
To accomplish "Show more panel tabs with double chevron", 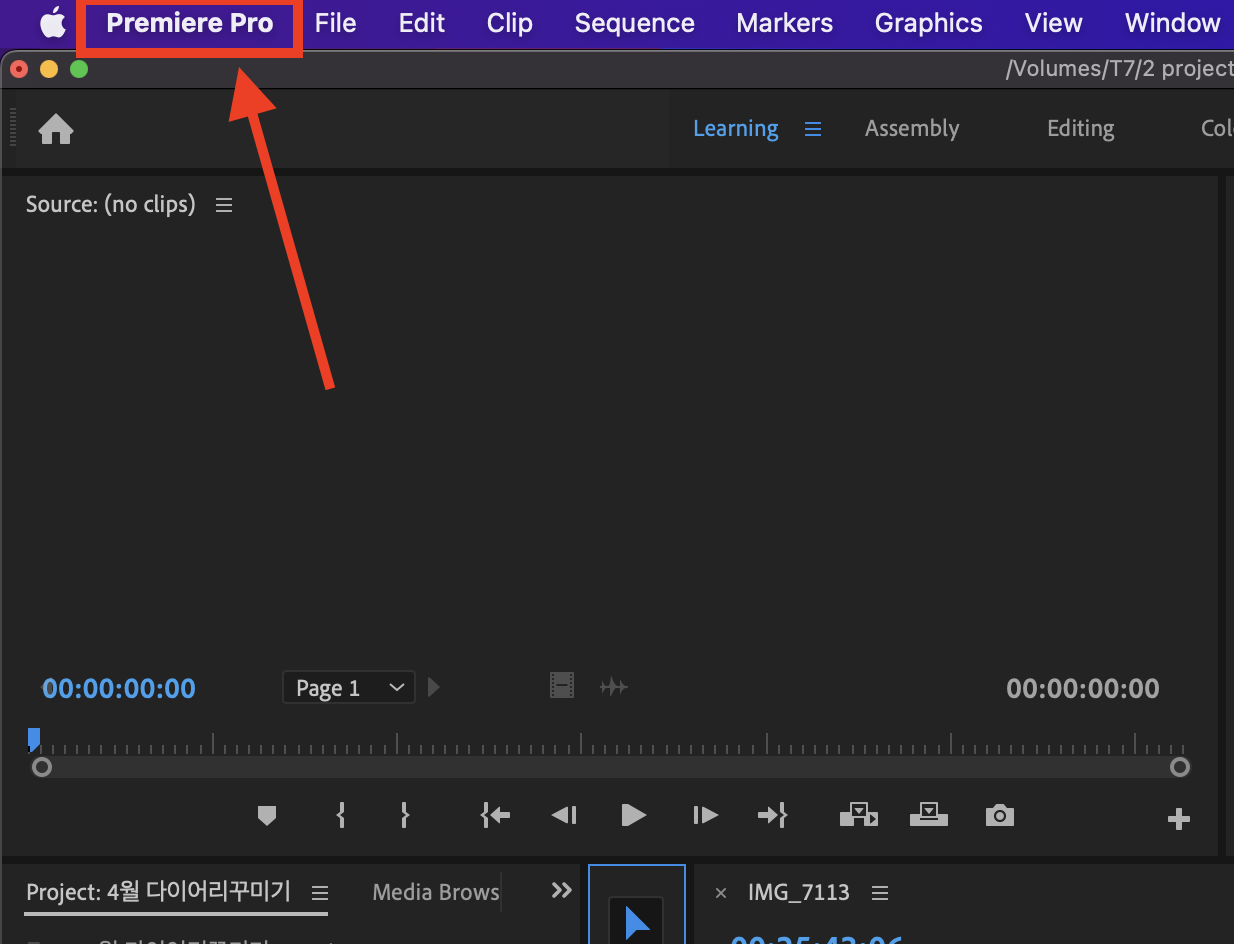I will click(562, 890).
